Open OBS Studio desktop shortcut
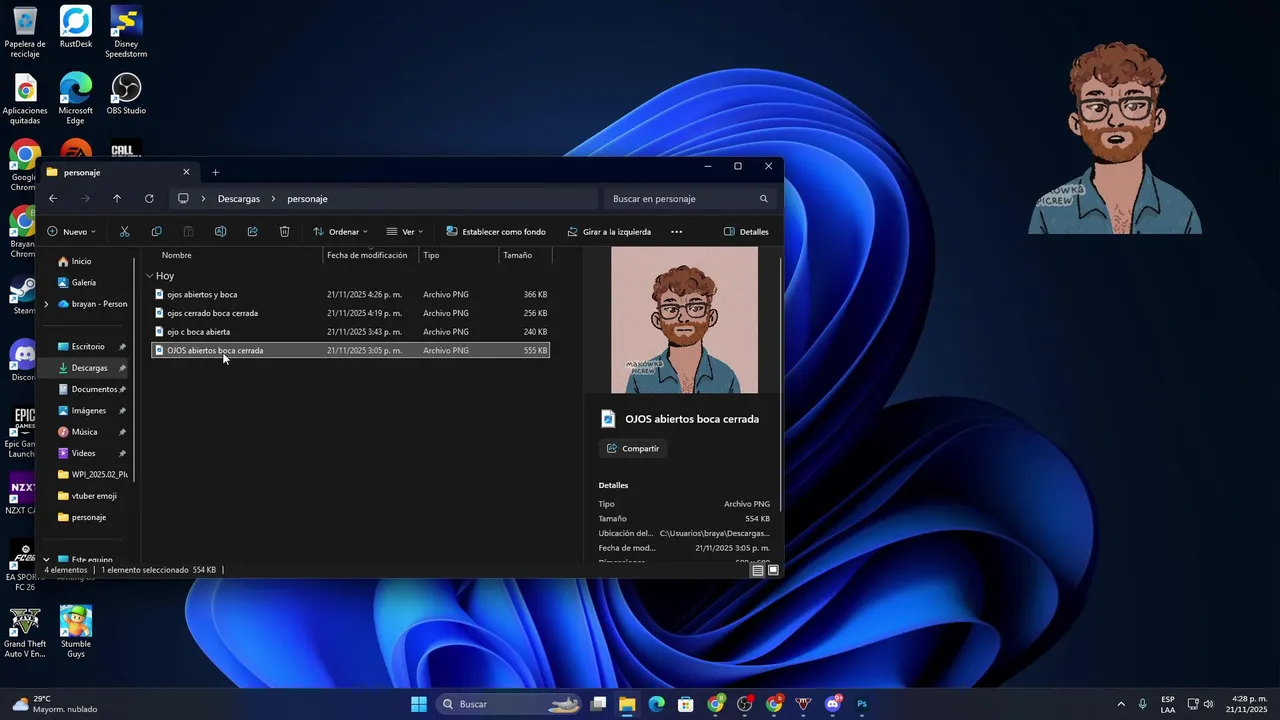This screenshot has width=1280, height=720. coord(126,94)
